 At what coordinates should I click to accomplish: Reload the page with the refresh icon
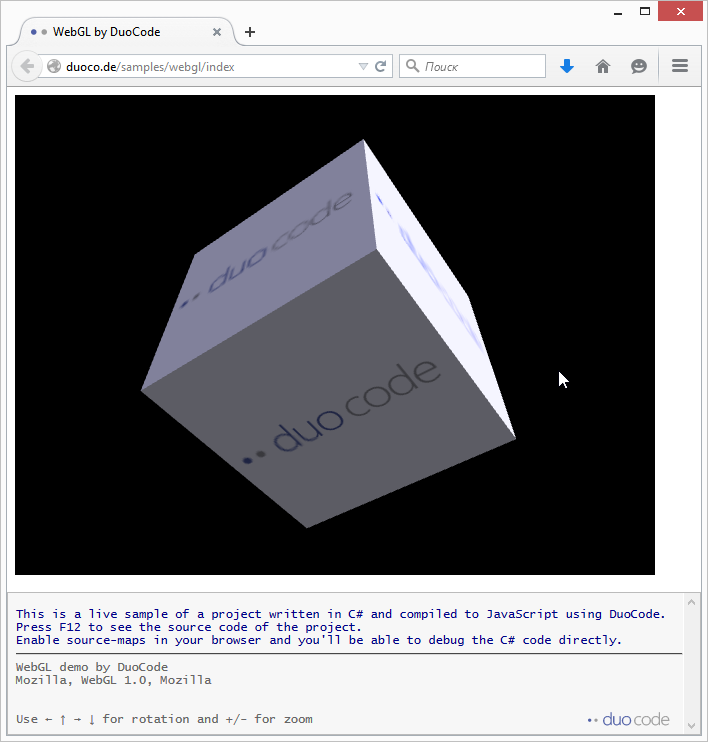pos(381,66)
